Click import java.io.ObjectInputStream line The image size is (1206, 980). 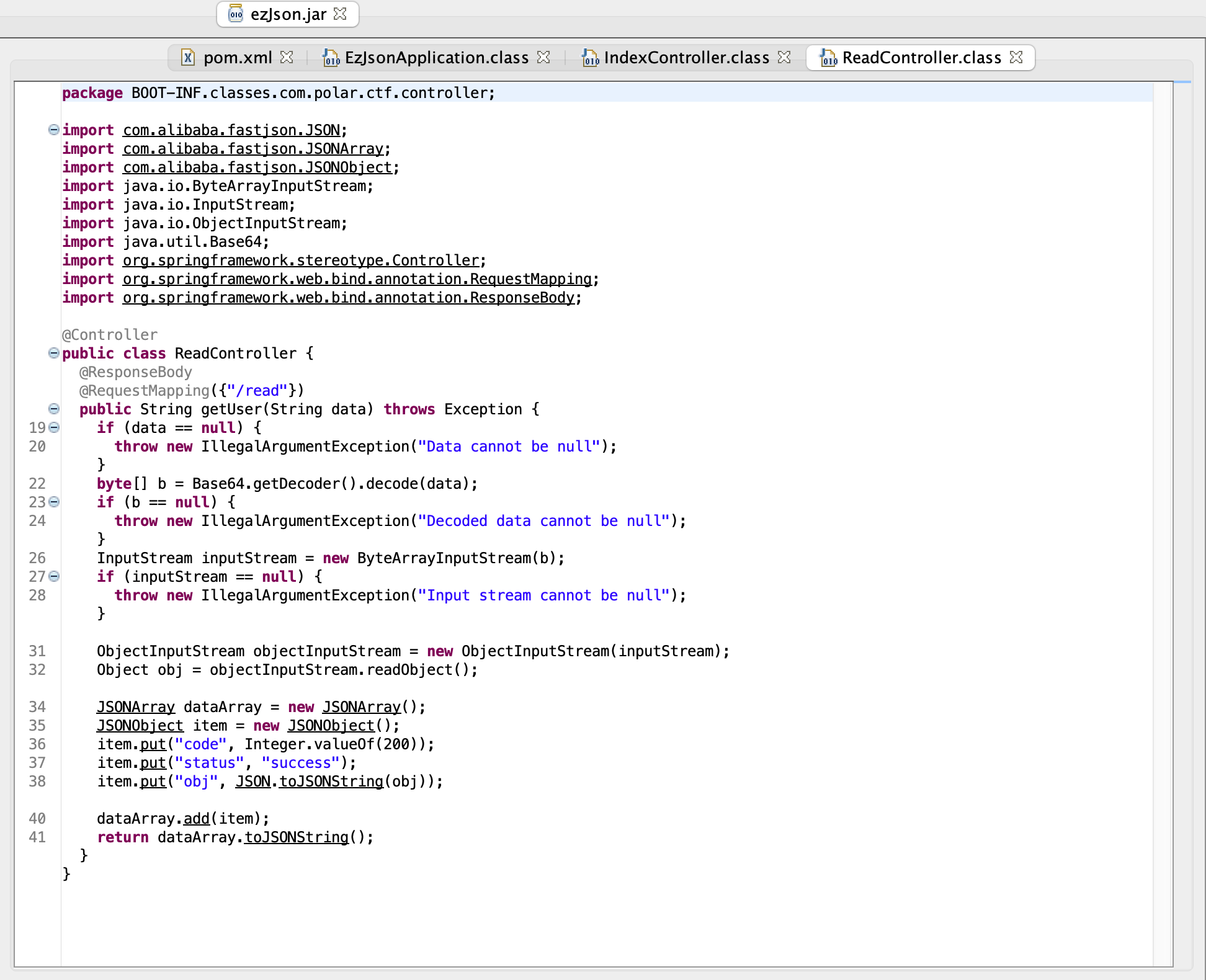click(205, 223)
